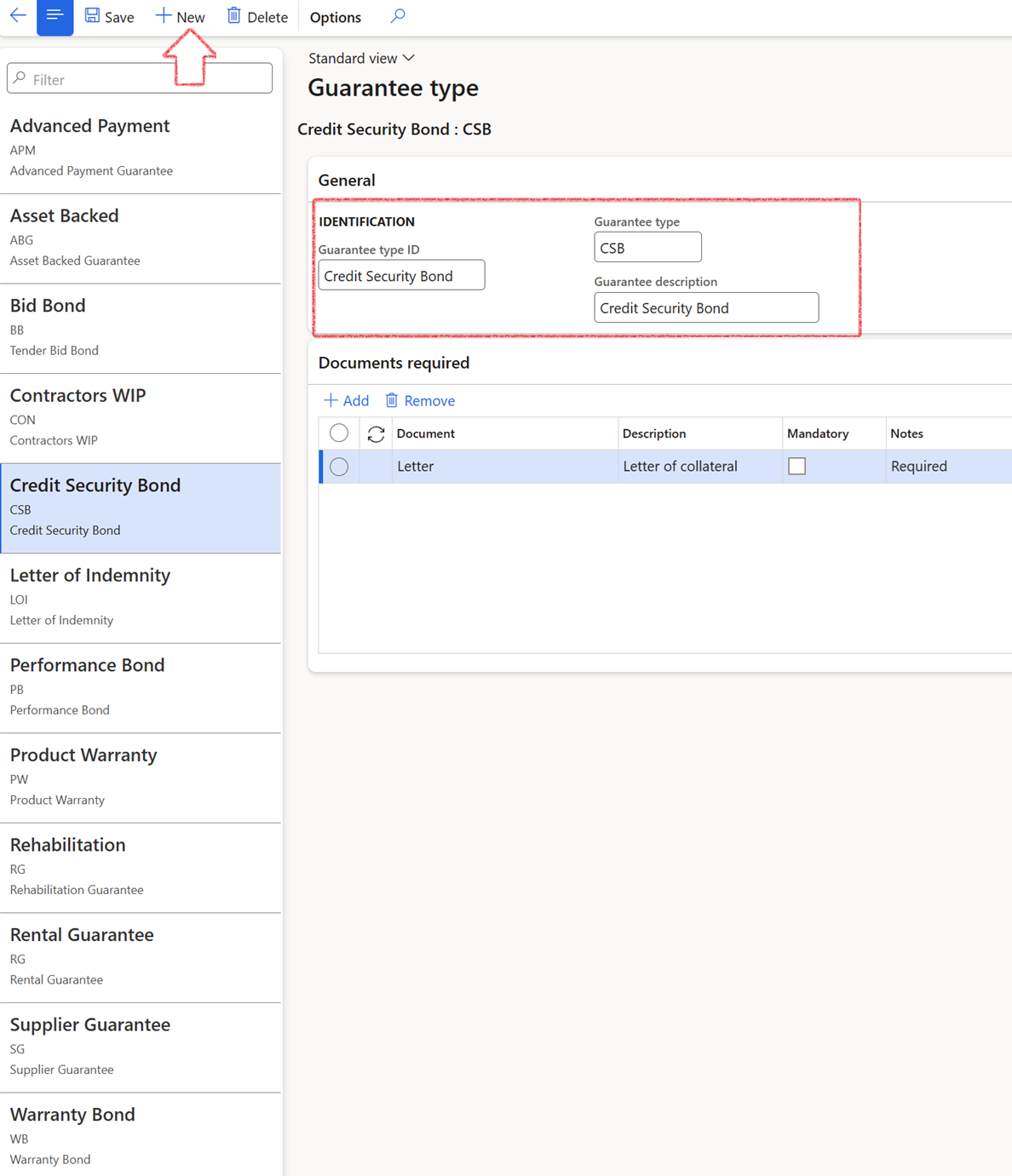1012x1176 pixels.
Task: Click the refresh icon in grid header
Action: [376, 434]
